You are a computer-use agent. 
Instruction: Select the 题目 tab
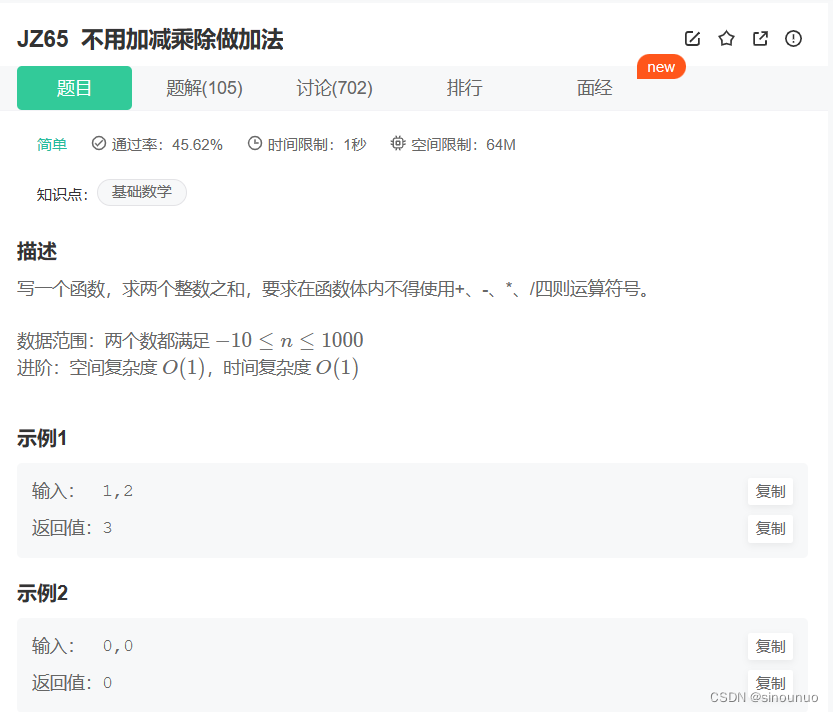click(x=74, y=88)
